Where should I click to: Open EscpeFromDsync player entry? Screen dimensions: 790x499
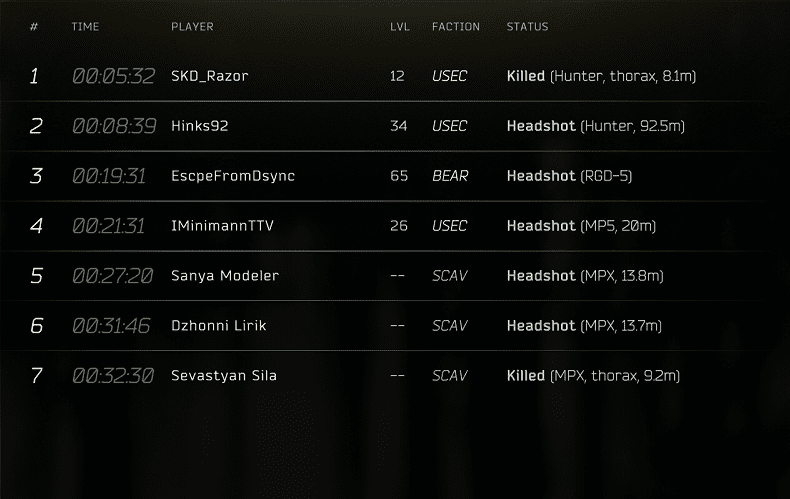(233, 176)
